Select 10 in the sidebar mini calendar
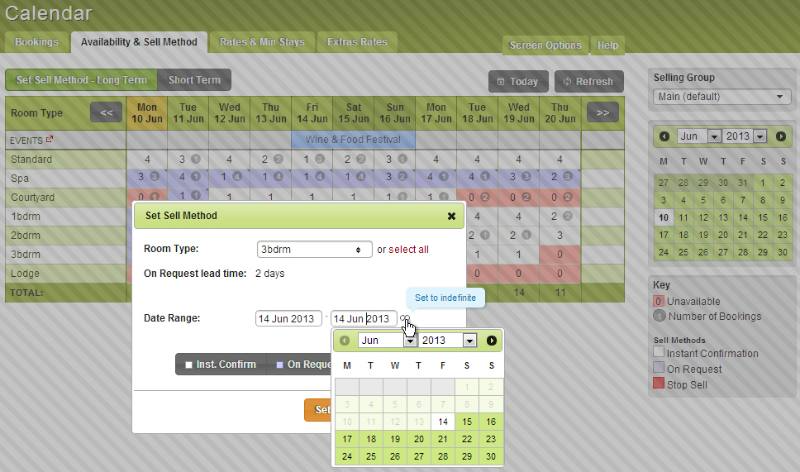 click(x=663, y=218)
